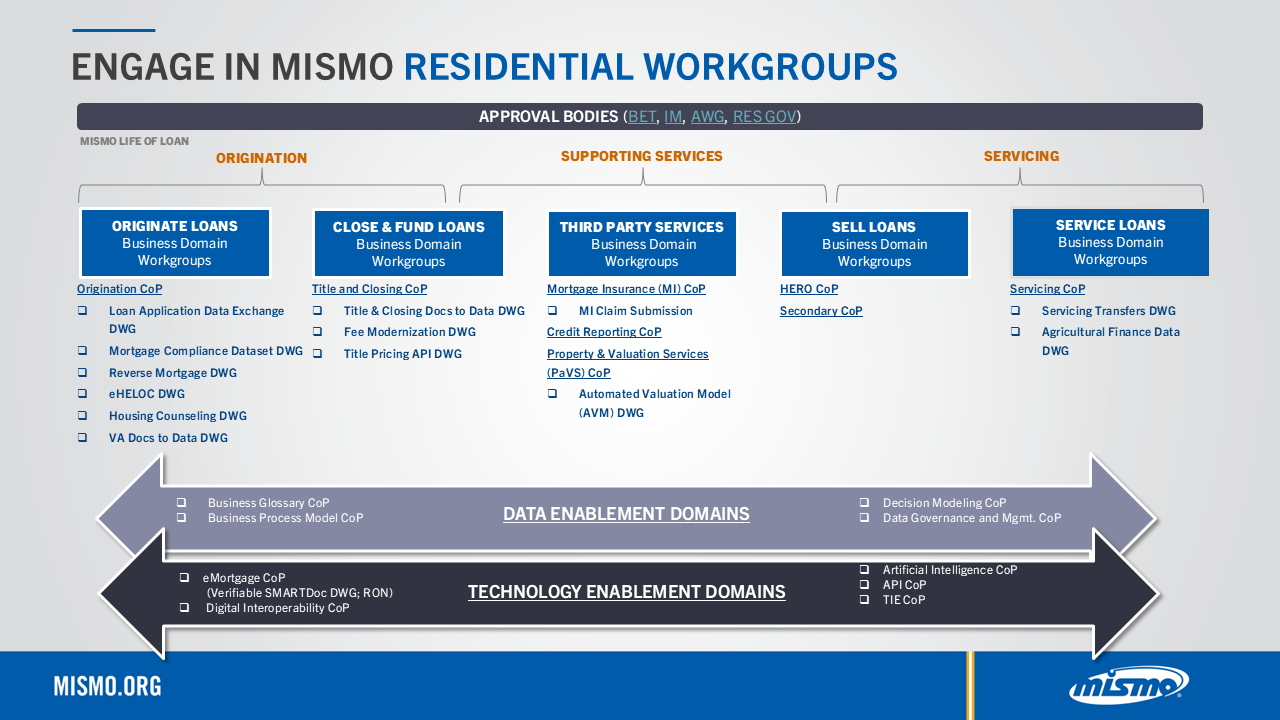This screenshot has width=1280, height=720.
Task: Click the MISMO.ORG text in the footer
Action: pyautogui.click(x=107, y=686)
